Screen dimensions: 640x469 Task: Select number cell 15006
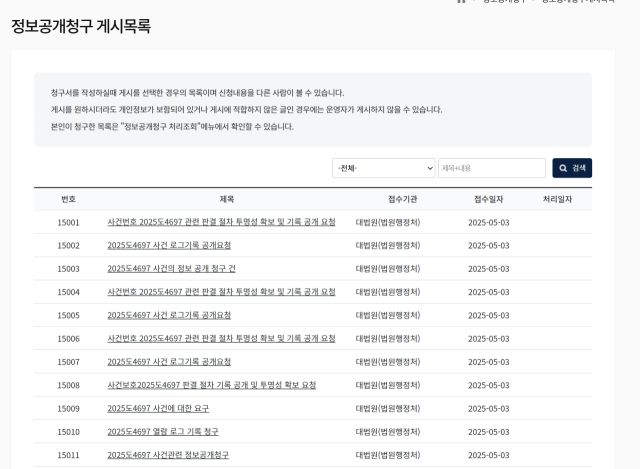point(68,339)
